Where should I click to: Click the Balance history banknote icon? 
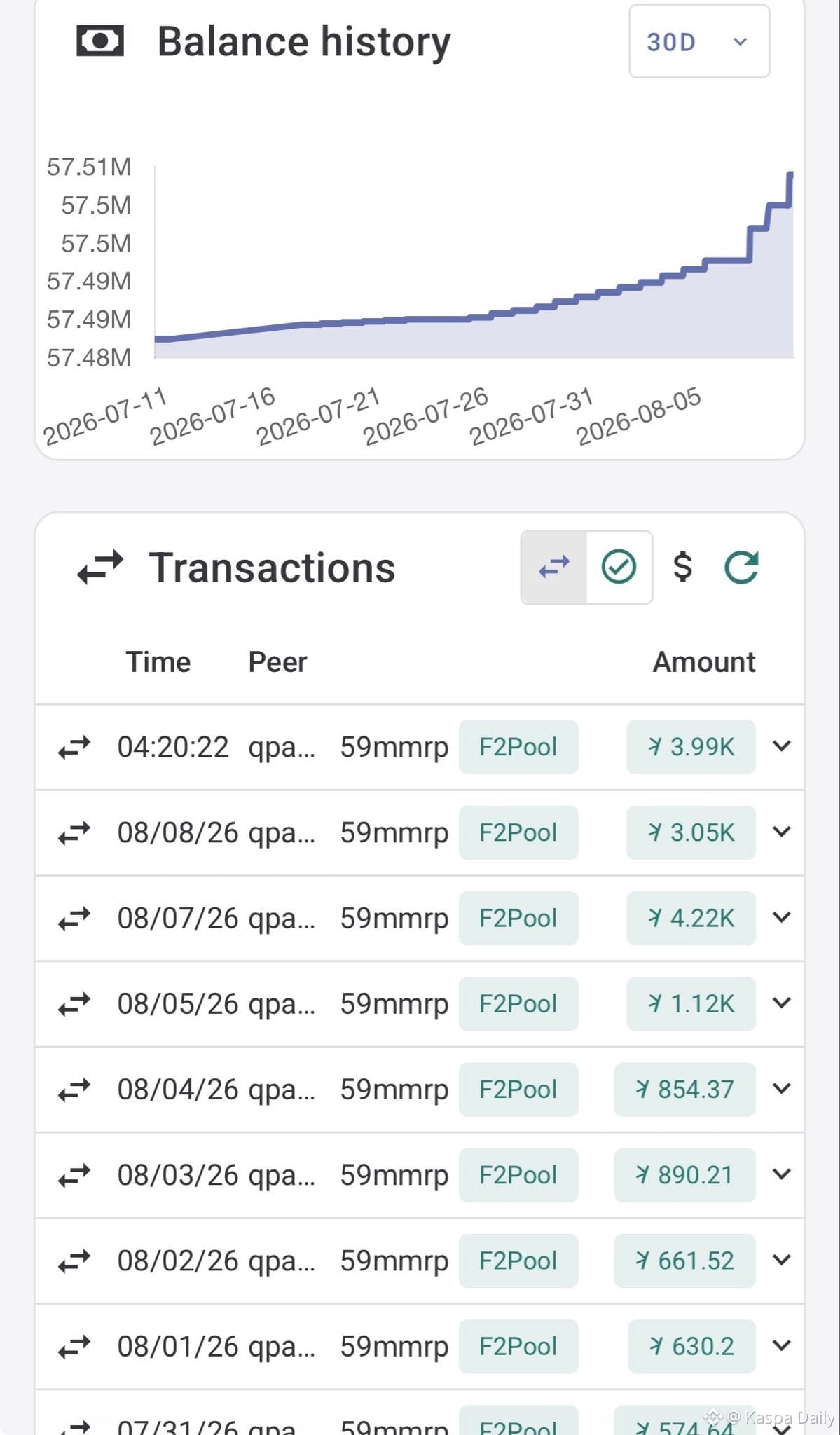tap(100, 41)
